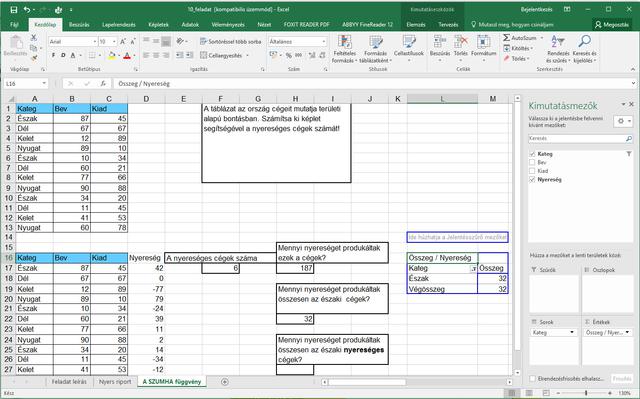Click the formula bar input
This screenshot has width=640, height=399.
click(371, 84)
